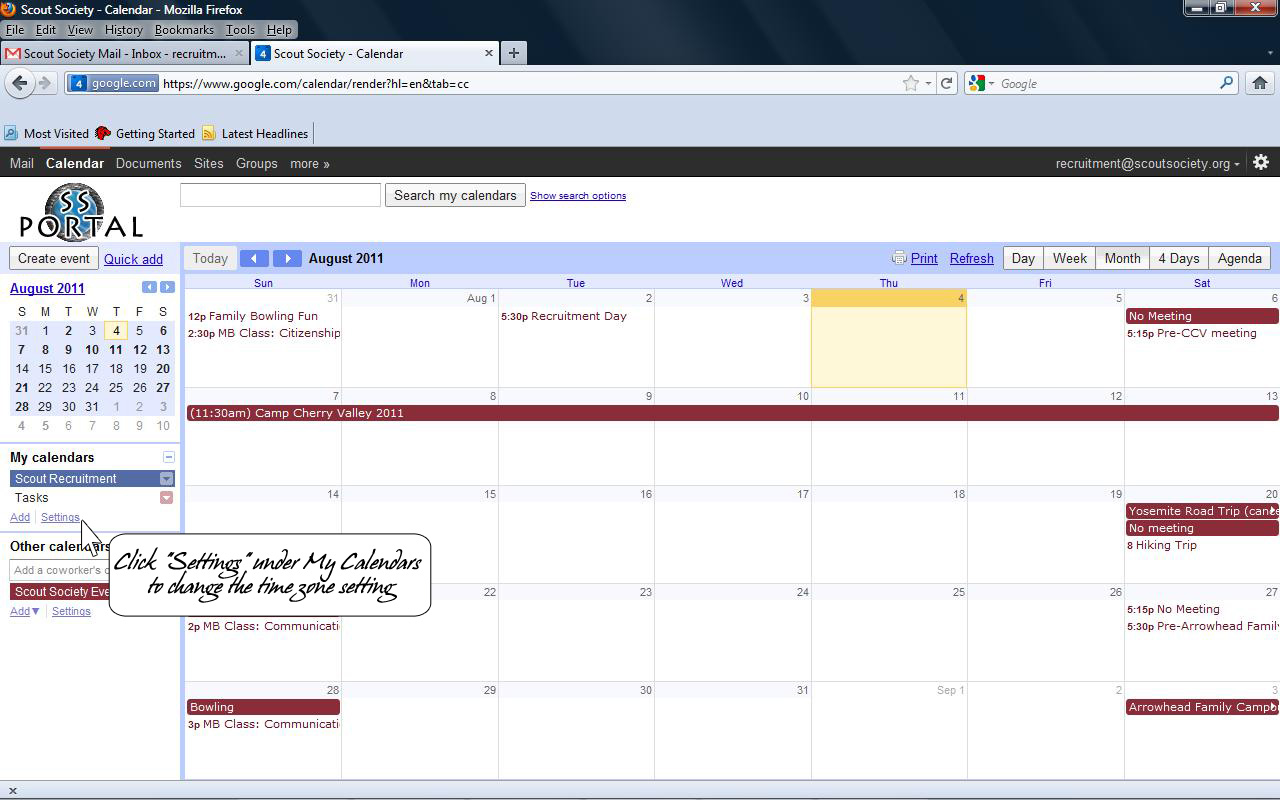Open the URL history dropdown arrow

click(928, 83)
